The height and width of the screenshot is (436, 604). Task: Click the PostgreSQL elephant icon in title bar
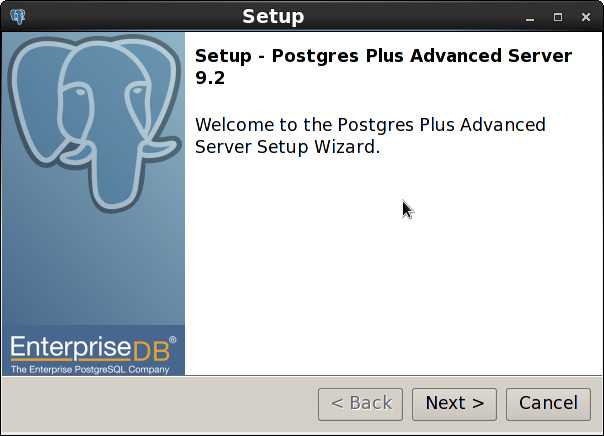point(18,17)
